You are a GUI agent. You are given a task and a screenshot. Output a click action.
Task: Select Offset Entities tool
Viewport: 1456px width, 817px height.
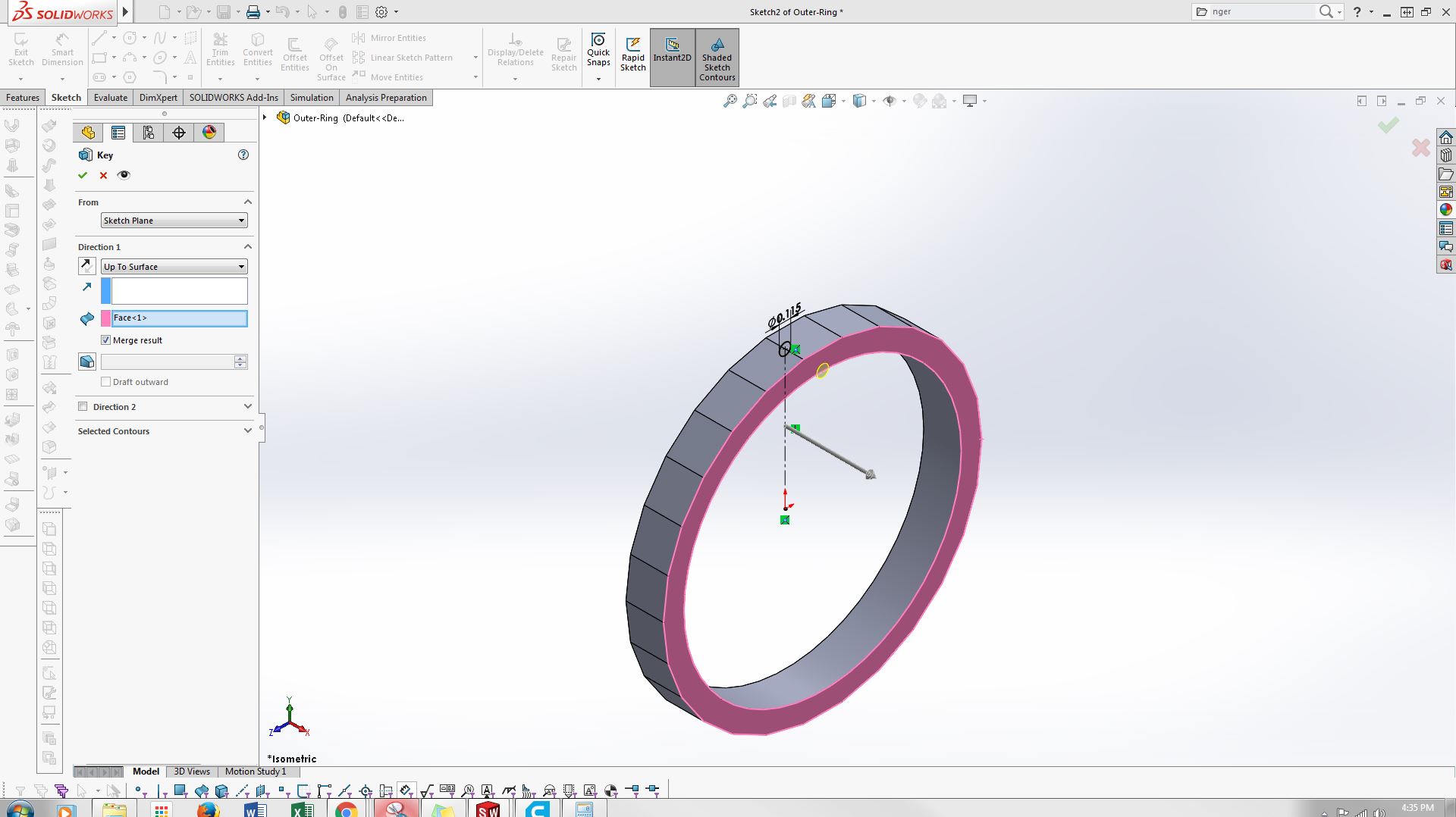295,55
